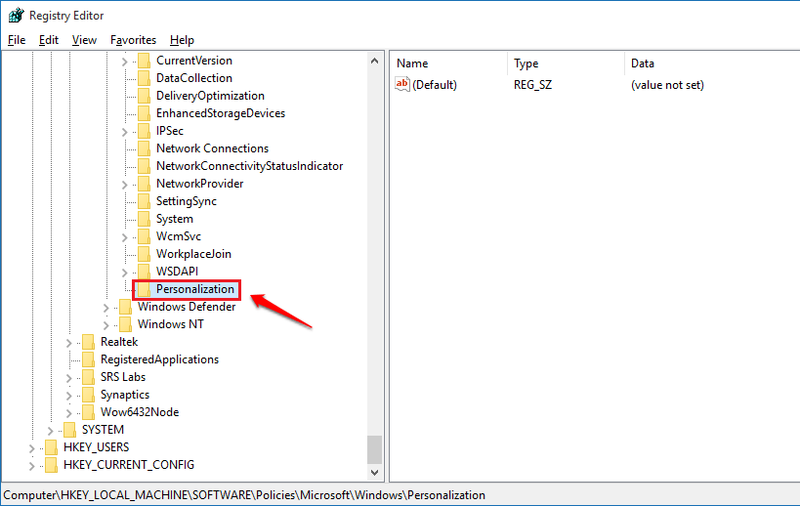Viewport: 800px width, 506px height.
Task: Click the REG_SZ type cell
Action: pos(533,85)
